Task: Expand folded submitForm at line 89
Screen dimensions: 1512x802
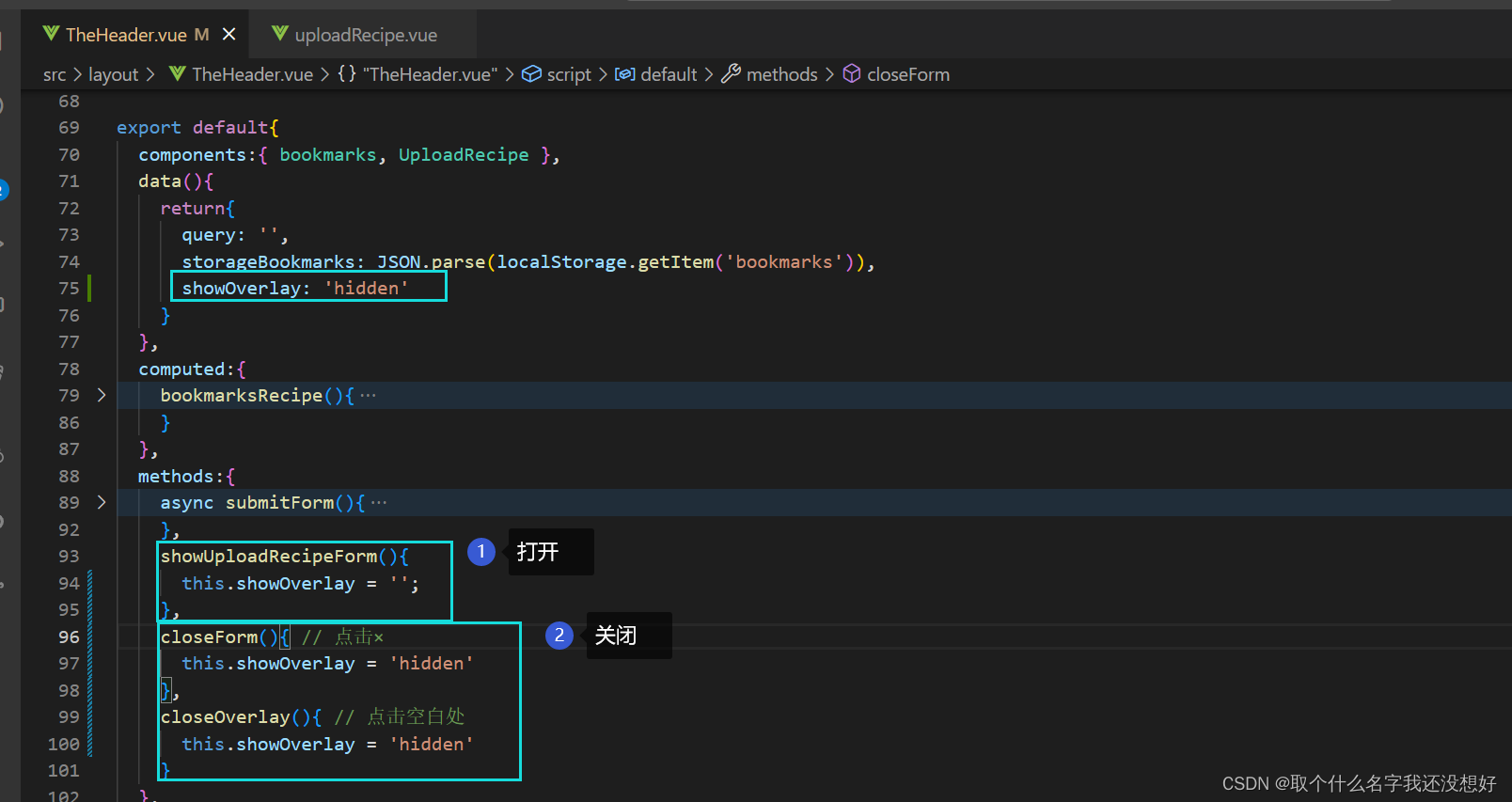Action: (102, 503)
